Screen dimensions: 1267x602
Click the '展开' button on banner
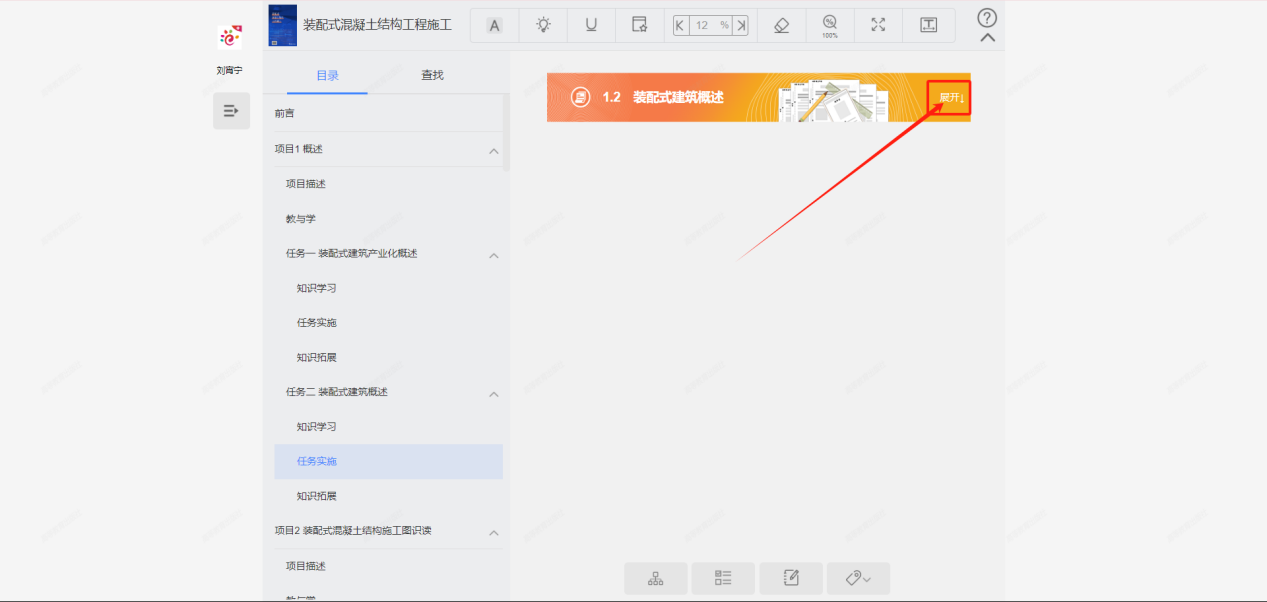tap(950, 97)
